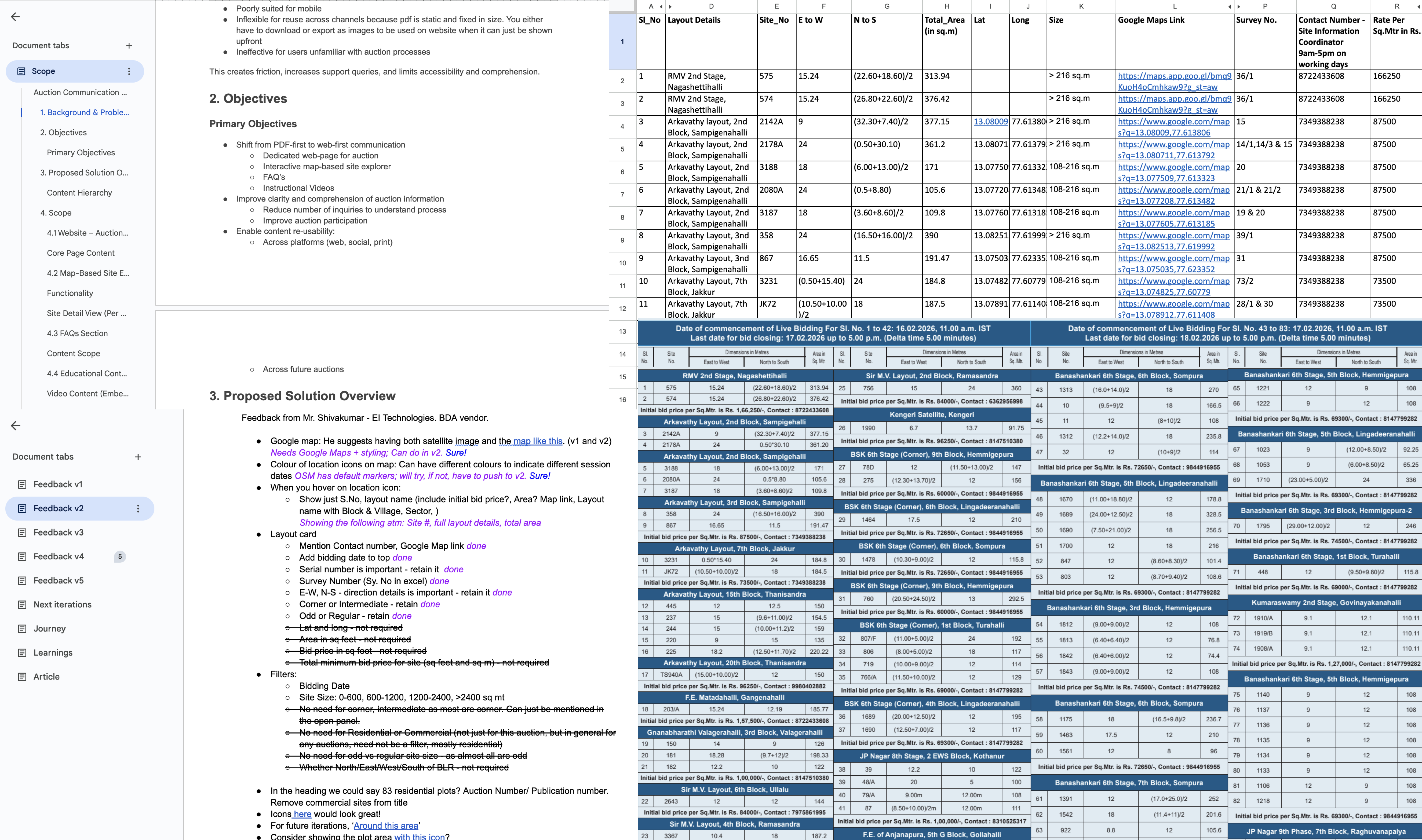This screenshot has width=1422, height=840.
Task: Click the back arrow above Feedback tabs list
Action: (x=15, y=426)
